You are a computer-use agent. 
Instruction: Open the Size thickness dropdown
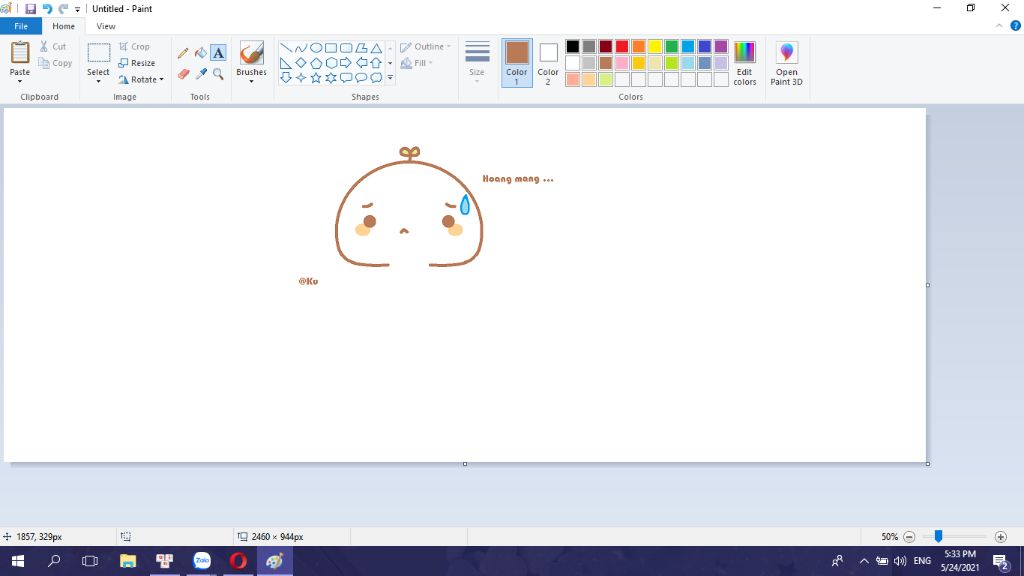click(477, 63)
